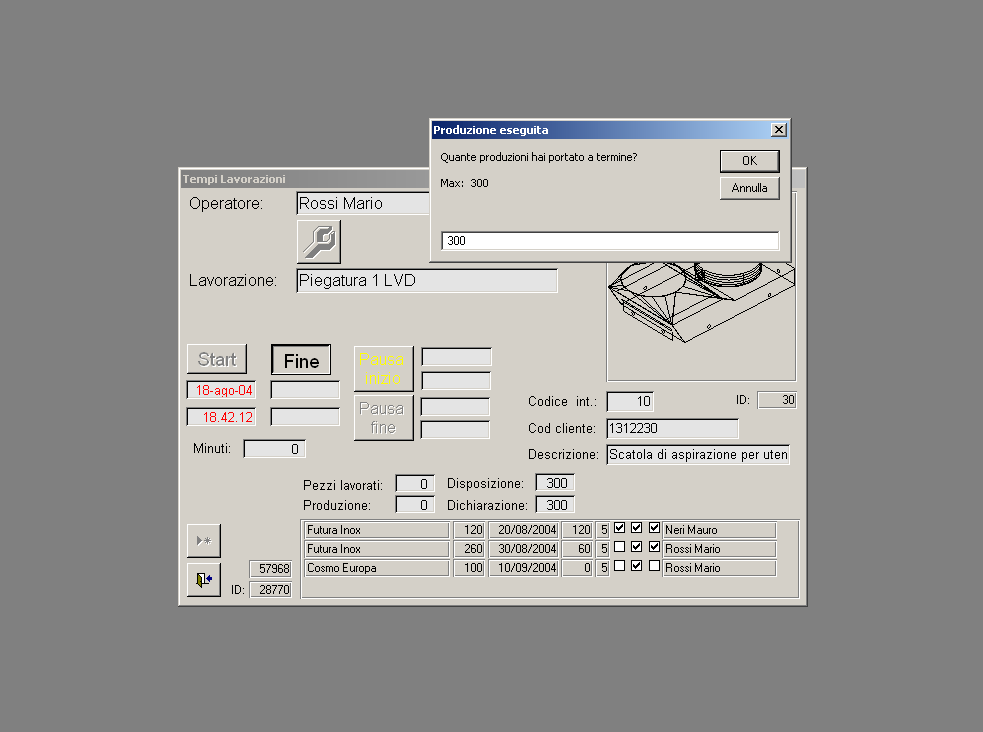Screen dimensions: 983x732
Task: Toggle first checkbox in Cosmo Europa row
Action: tap(619, 566)
